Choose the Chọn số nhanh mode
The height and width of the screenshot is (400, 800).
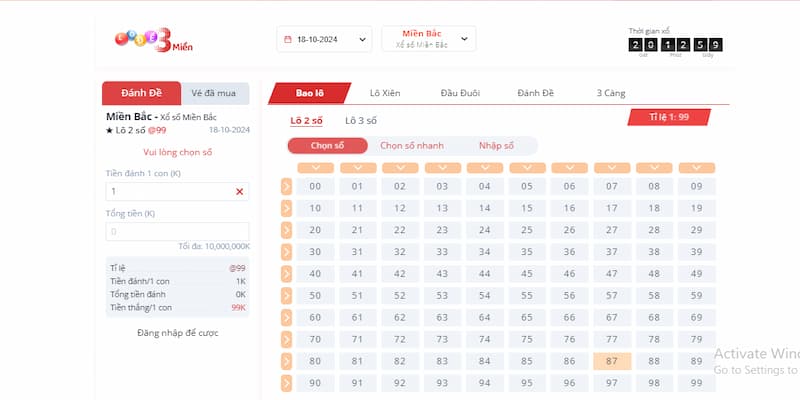(x=412, y=145)
